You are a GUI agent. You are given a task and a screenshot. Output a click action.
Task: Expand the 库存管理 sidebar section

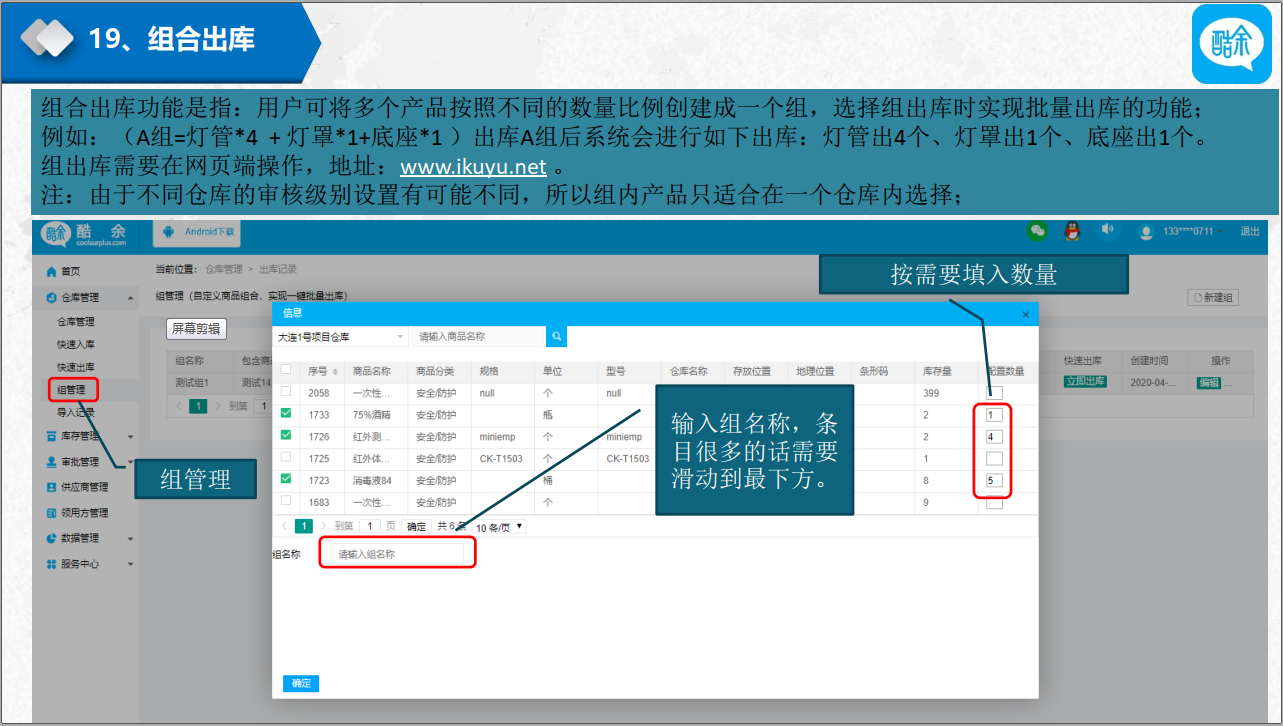tap(130, 436)
